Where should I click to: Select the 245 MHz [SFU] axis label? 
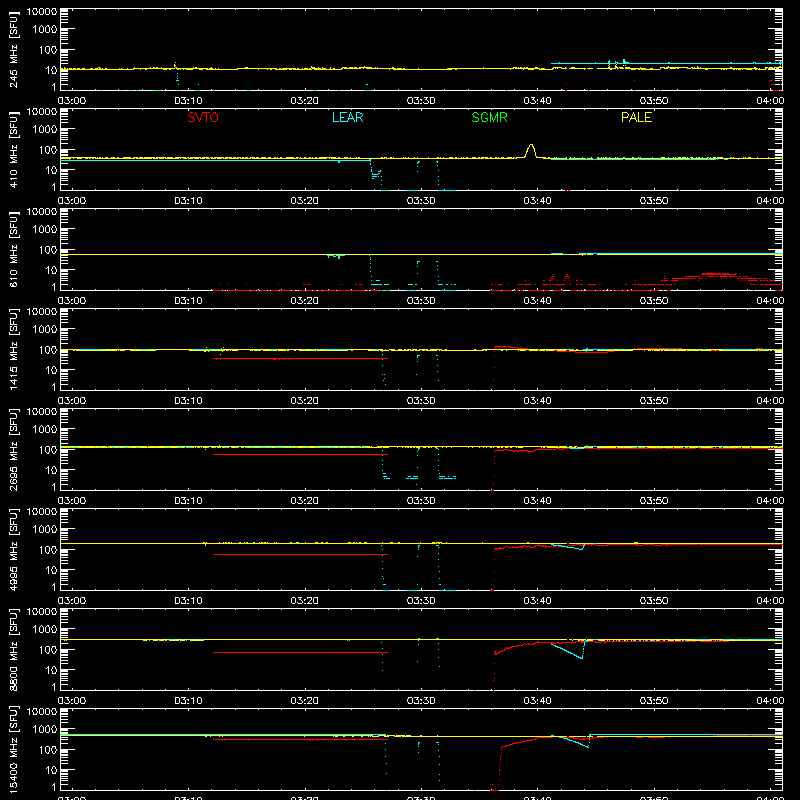[x=13, y=50]
